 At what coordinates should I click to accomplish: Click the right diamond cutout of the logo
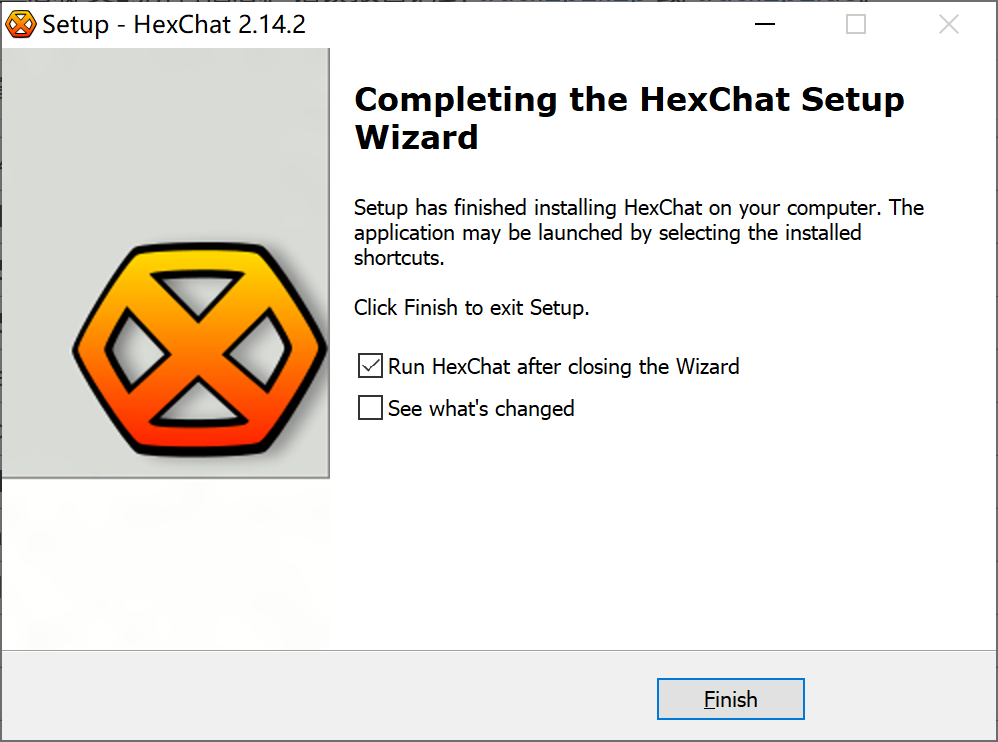point(259,349)
